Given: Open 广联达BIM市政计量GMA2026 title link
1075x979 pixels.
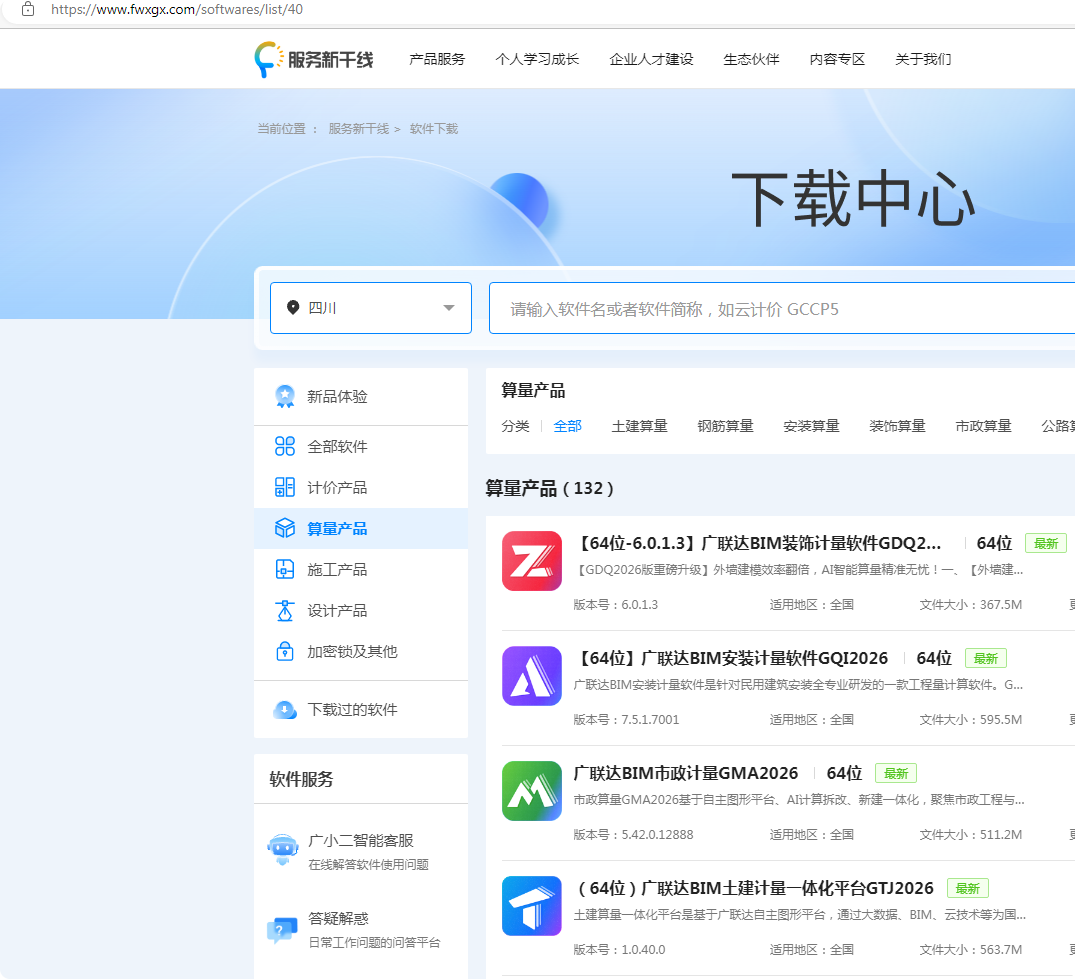Looking at the screenshot, I should coord(686,773).
